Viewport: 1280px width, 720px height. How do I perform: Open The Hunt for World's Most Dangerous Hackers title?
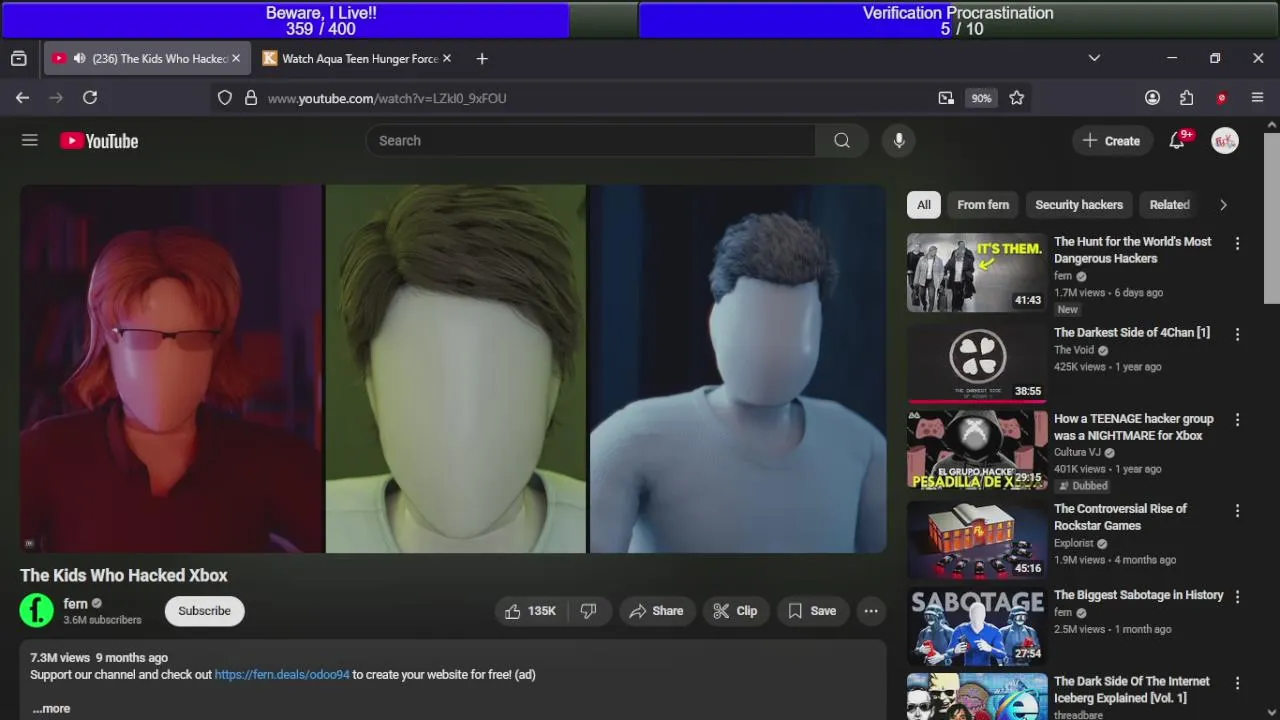(1132, 250)
